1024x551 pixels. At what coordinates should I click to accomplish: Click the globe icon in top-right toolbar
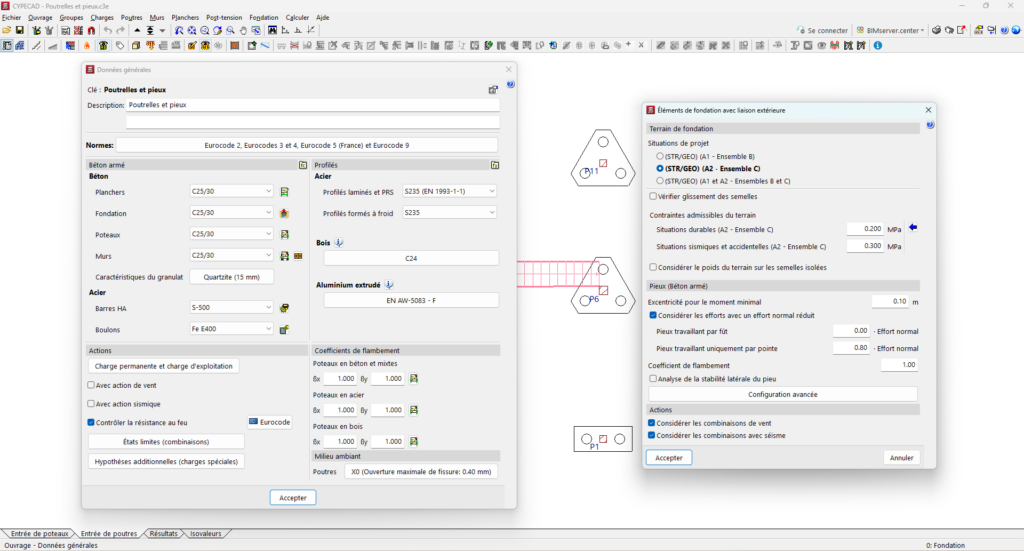pos(1016,30)
